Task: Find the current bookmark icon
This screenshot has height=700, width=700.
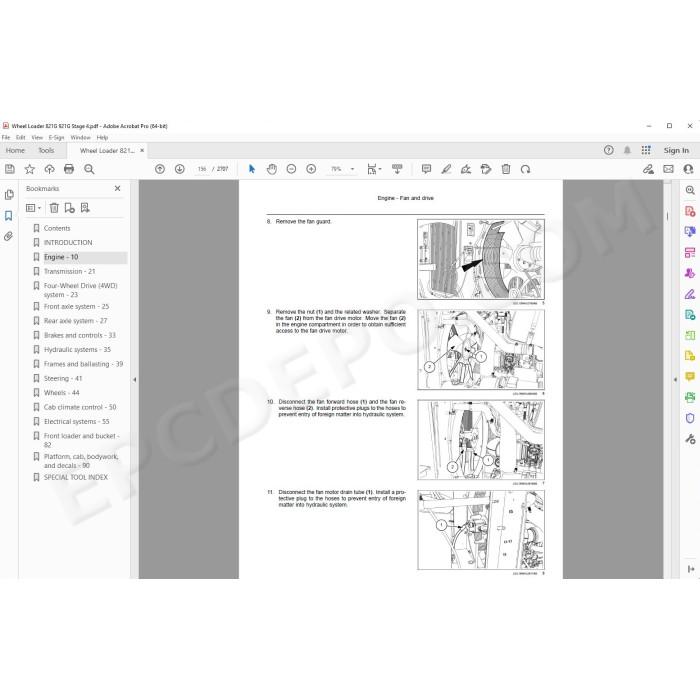Action: point(85,208)
